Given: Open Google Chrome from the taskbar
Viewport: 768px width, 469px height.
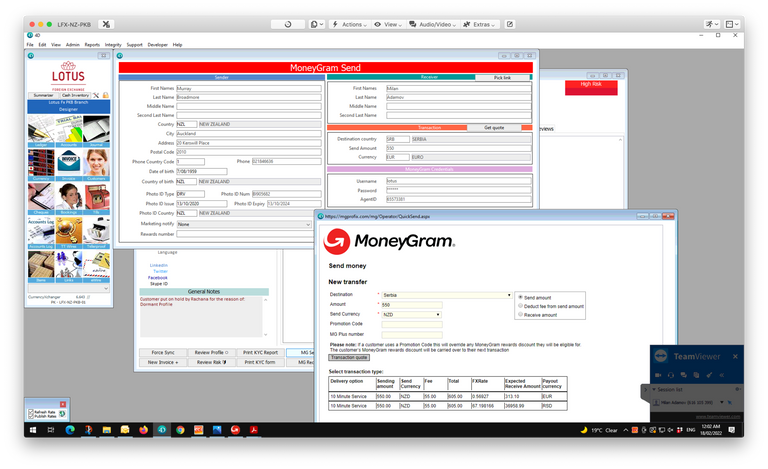Looking at the screenshot, I should coord(180,430).
